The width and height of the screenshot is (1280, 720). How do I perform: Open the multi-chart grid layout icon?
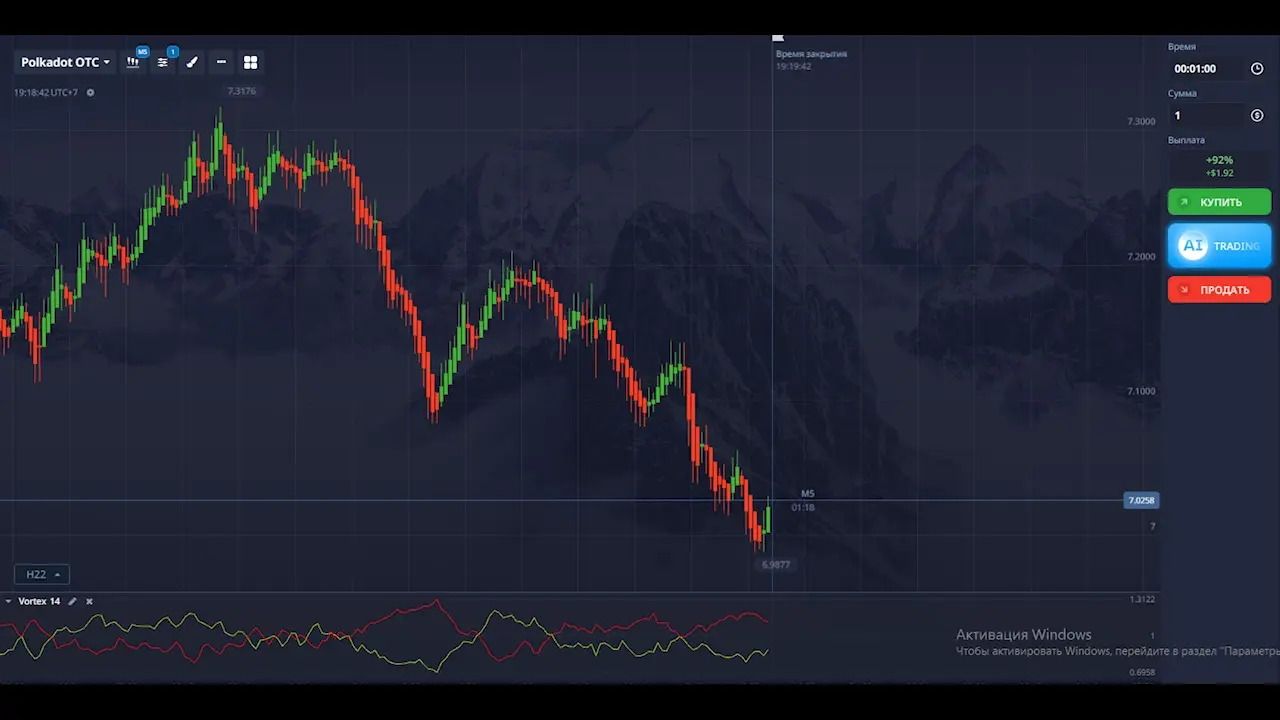coord(251,62)
